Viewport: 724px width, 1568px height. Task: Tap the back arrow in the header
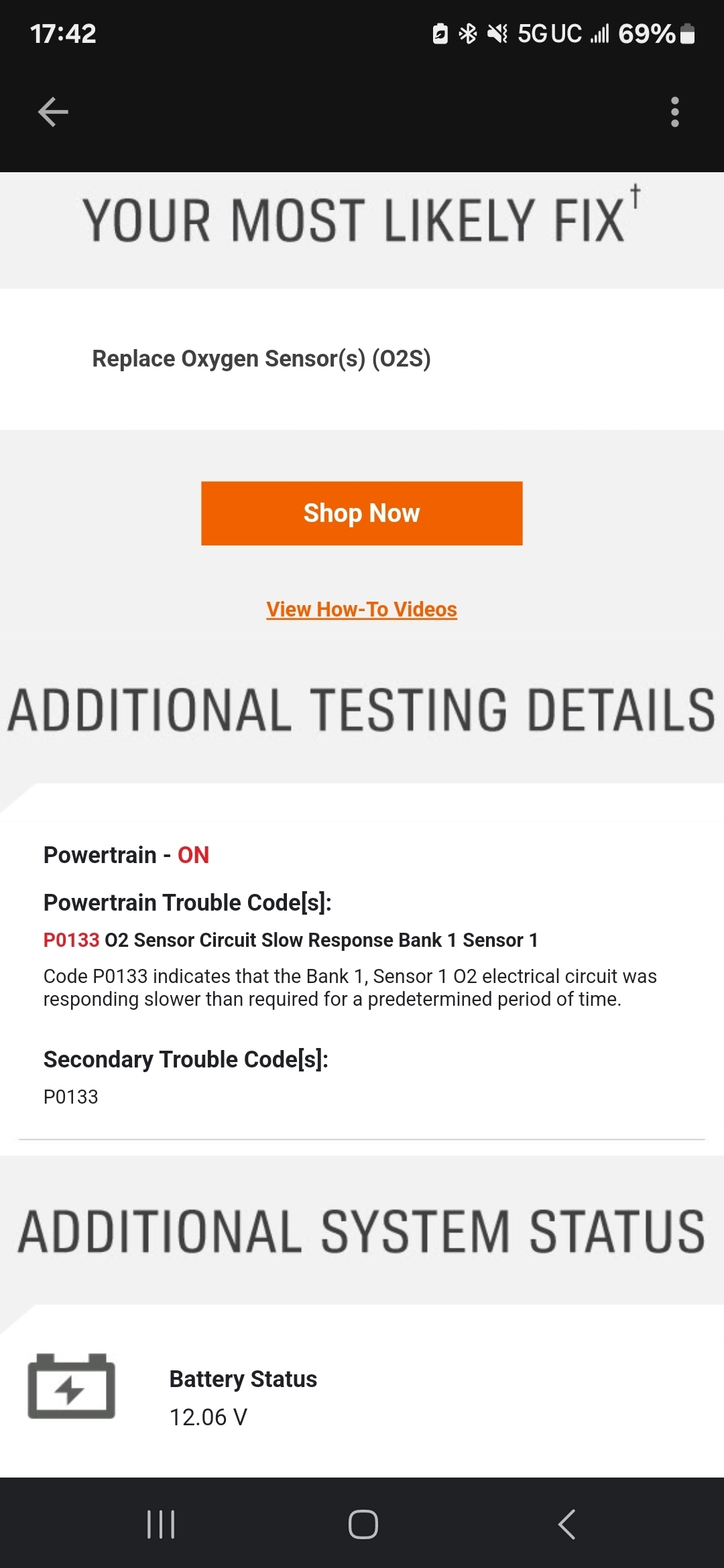tap(54, 112)
